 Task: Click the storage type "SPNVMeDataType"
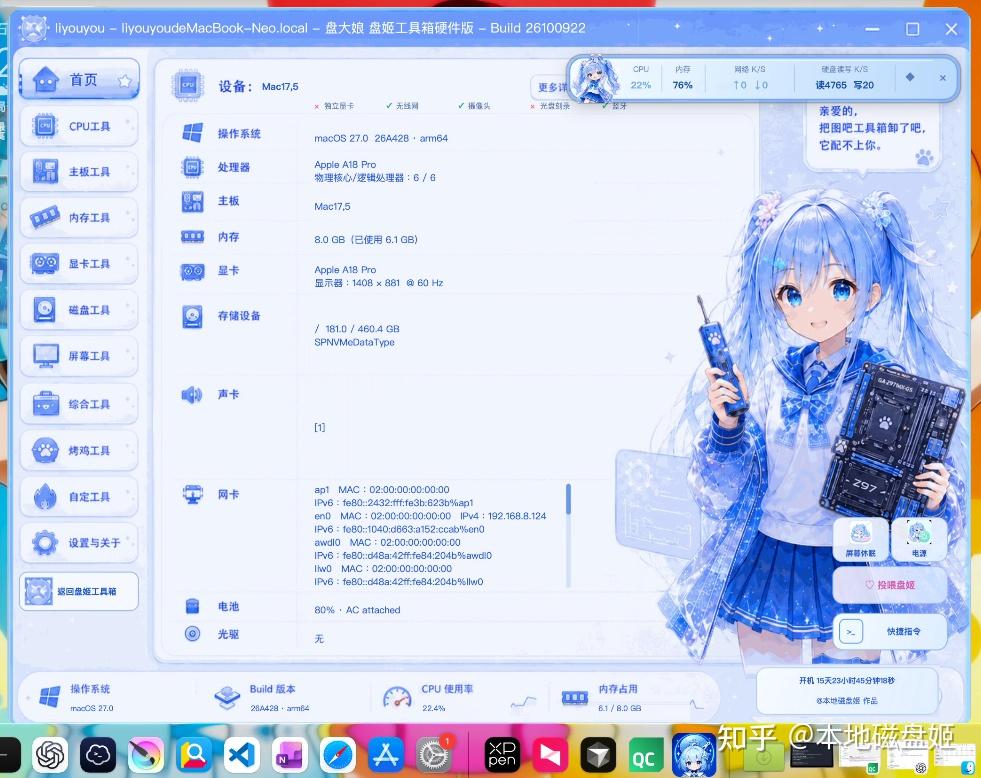[354, 342]
